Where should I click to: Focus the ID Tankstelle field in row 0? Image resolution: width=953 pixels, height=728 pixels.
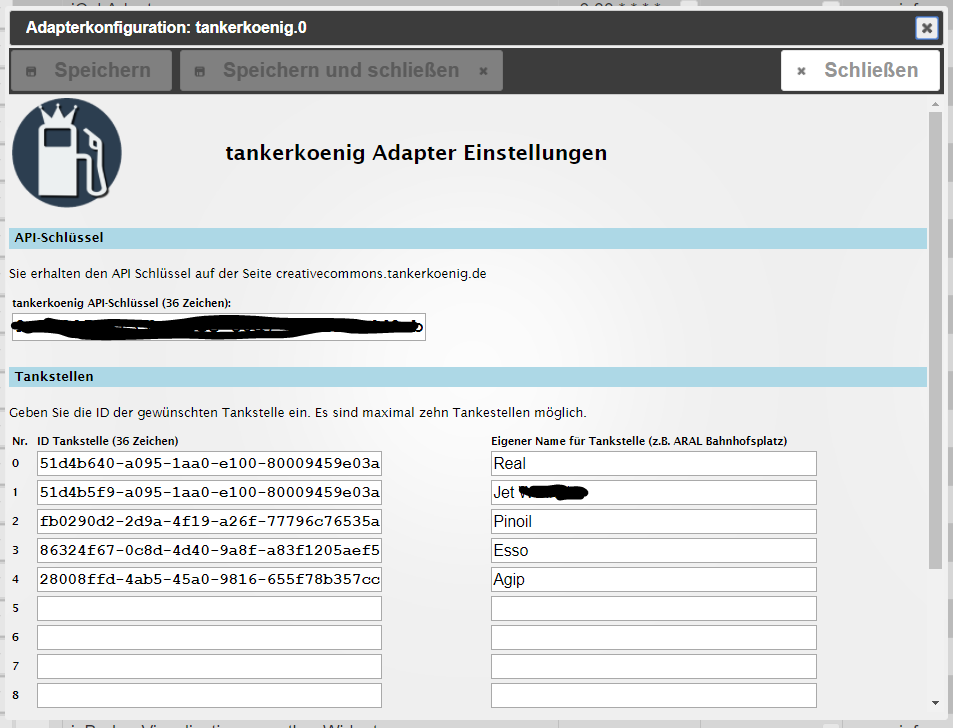pos(209,464)
